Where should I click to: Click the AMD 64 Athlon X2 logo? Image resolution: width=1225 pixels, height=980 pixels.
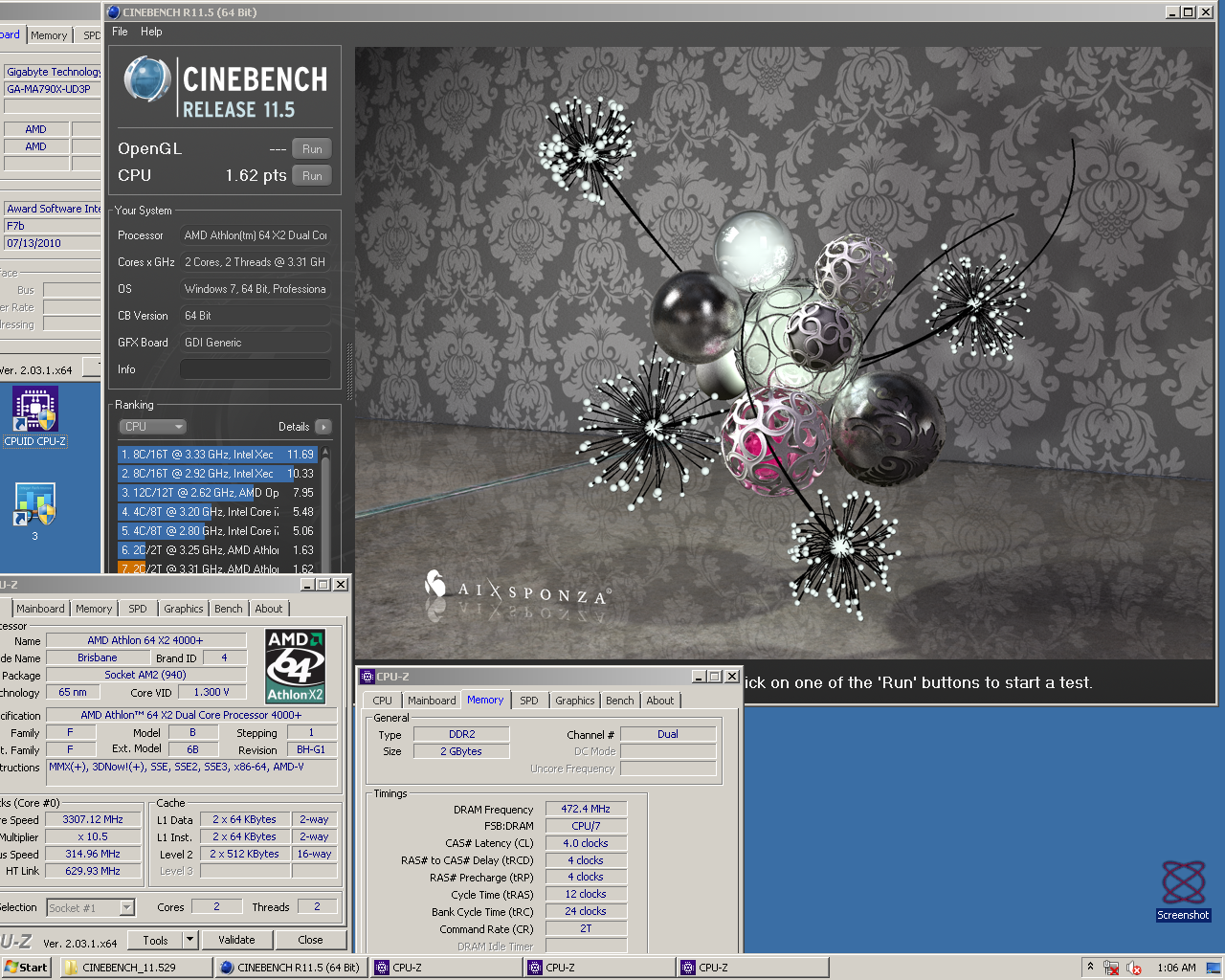point(295,666)
